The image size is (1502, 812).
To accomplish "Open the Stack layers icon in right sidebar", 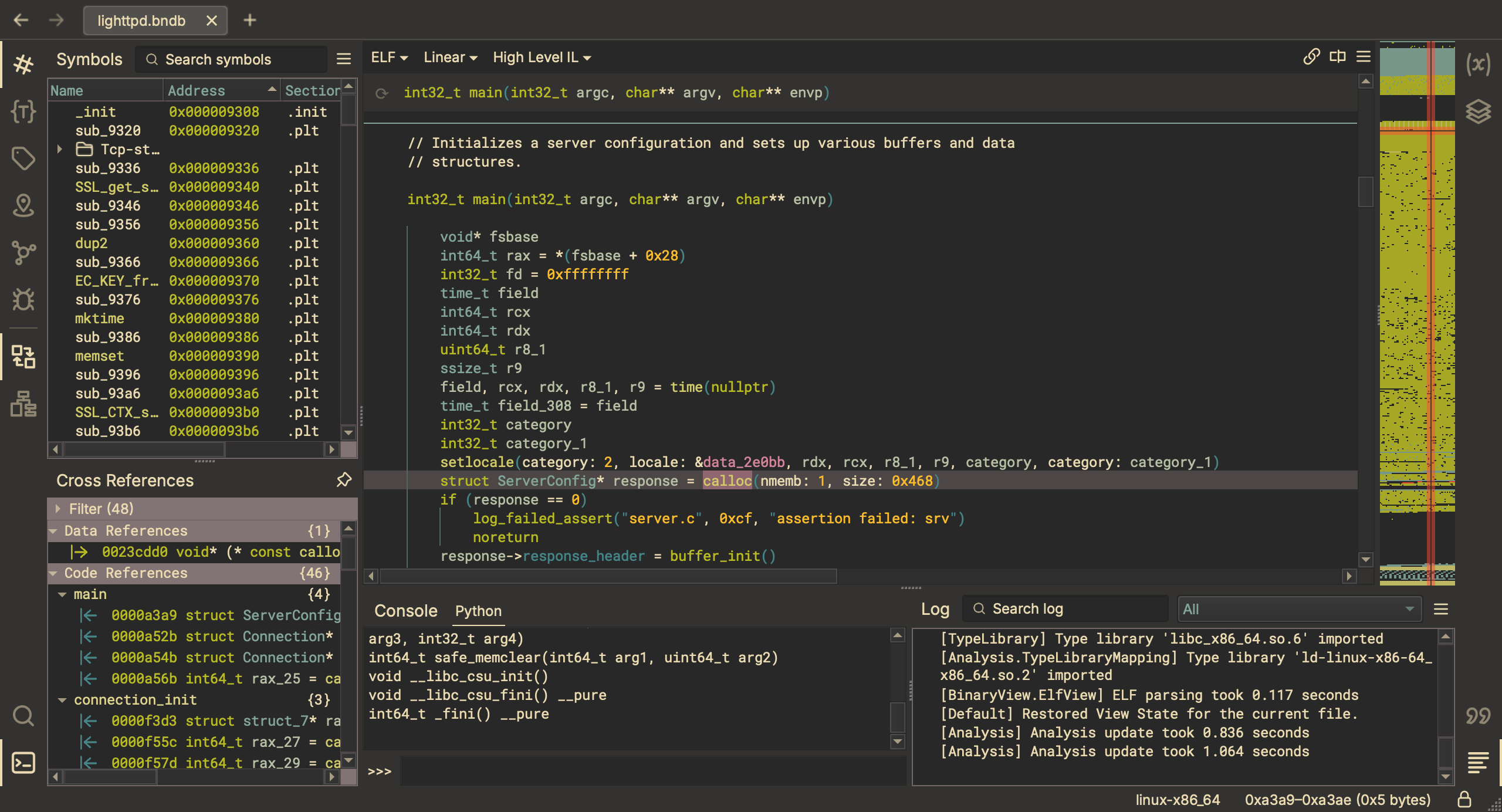I will click(x=1477, y=111).
